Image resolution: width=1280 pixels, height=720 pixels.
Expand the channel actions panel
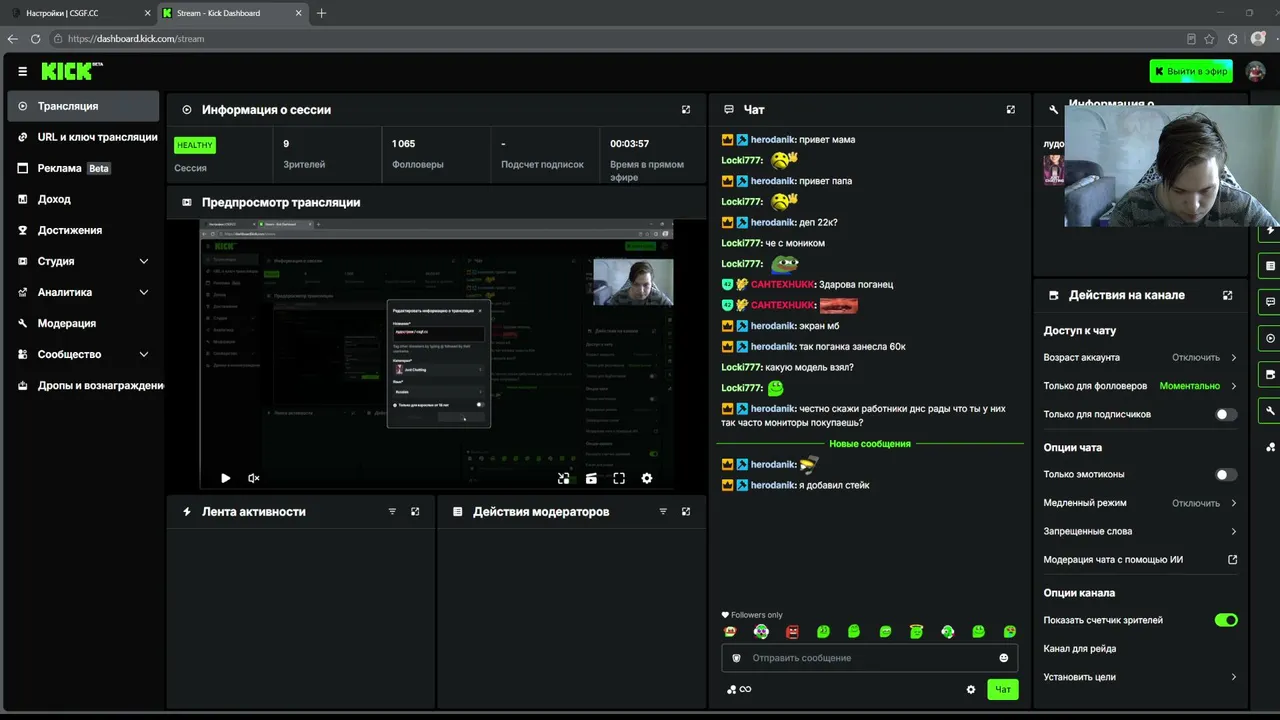click(1228, 296)
